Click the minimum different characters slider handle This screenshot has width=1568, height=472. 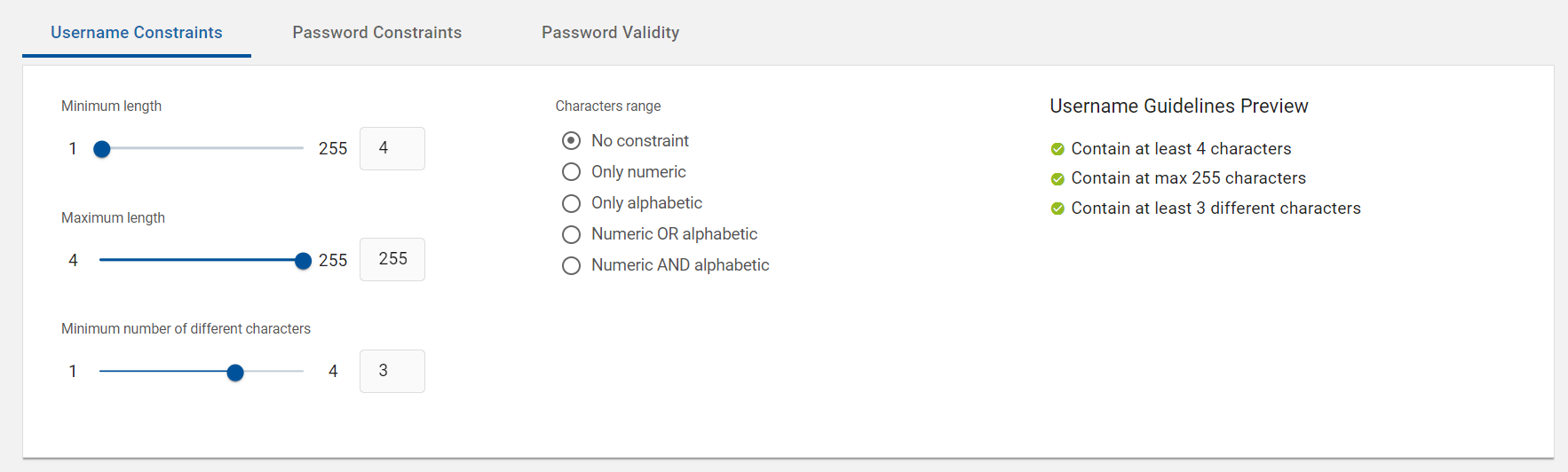tap(235, 373)
